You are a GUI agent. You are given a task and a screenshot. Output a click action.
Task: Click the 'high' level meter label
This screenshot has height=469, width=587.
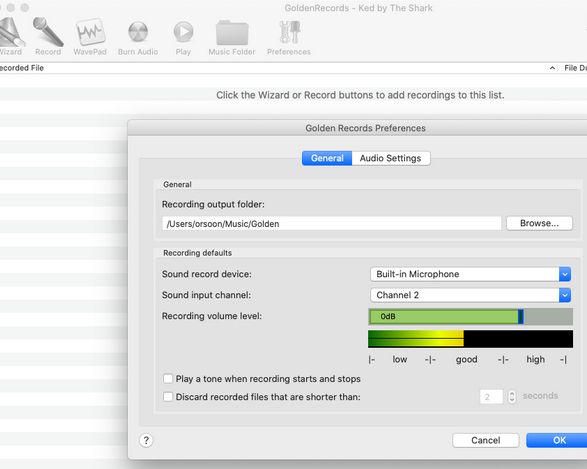pyautogui.click(x=536, y=359)
